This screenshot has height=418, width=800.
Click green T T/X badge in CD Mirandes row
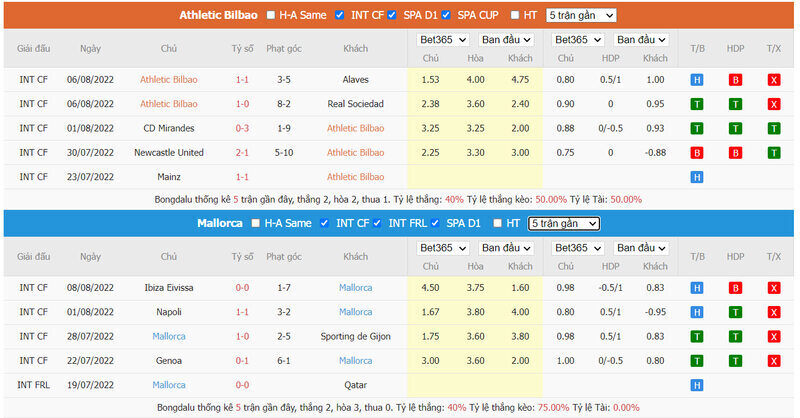774,128
